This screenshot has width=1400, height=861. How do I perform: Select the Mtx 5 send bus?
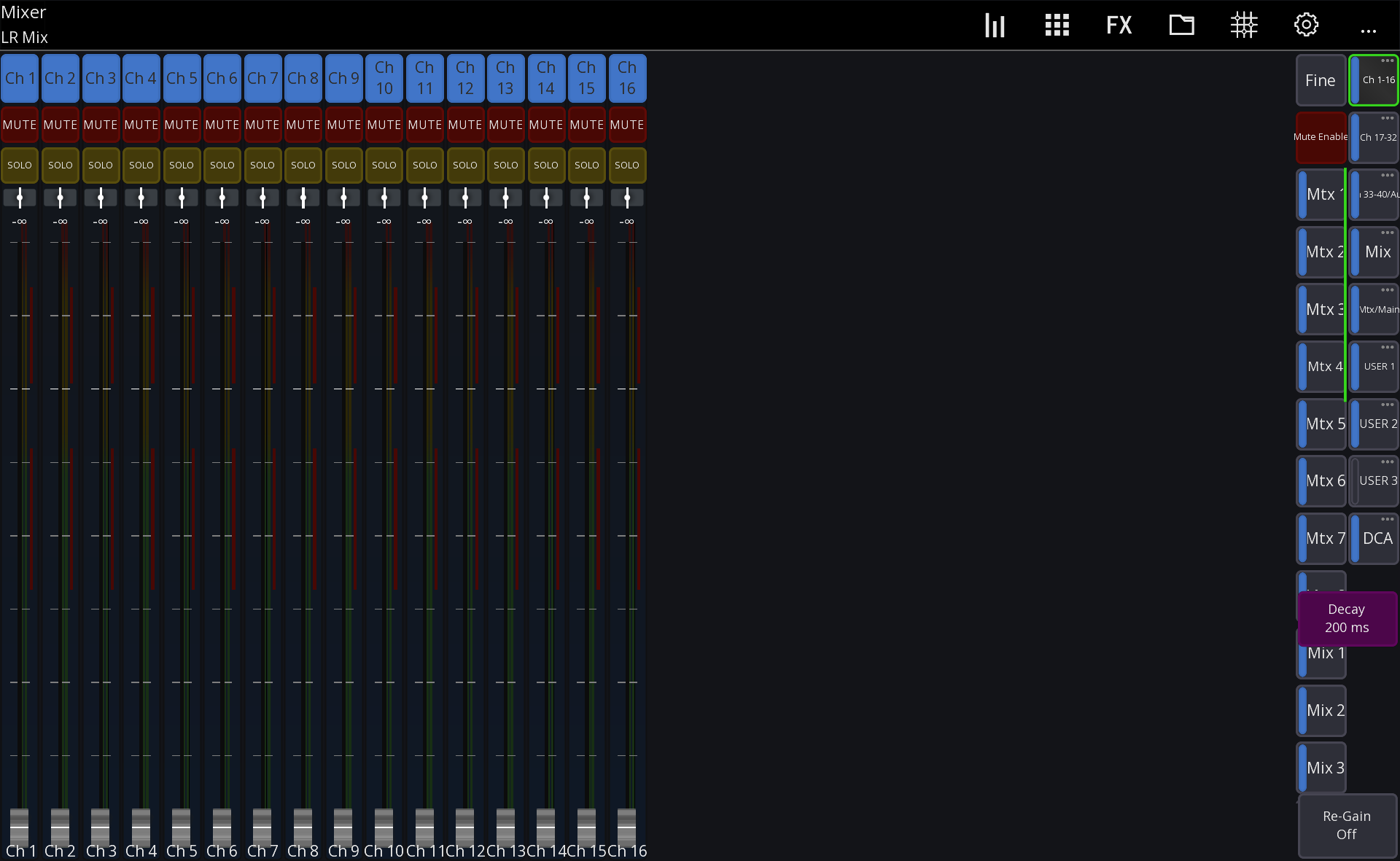(x=1321, y=424)
